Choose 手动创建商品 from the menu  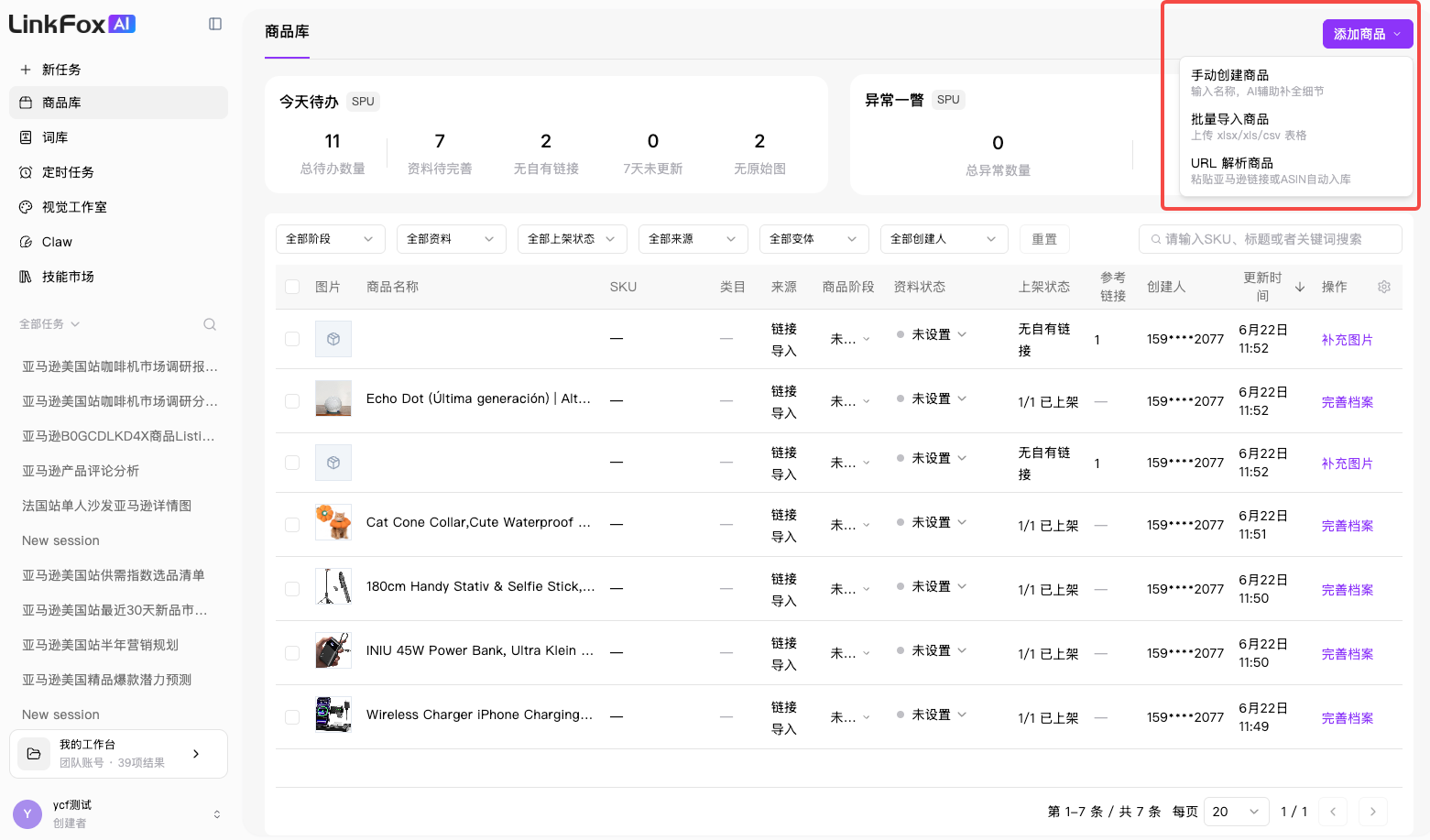pos(1296,82)
